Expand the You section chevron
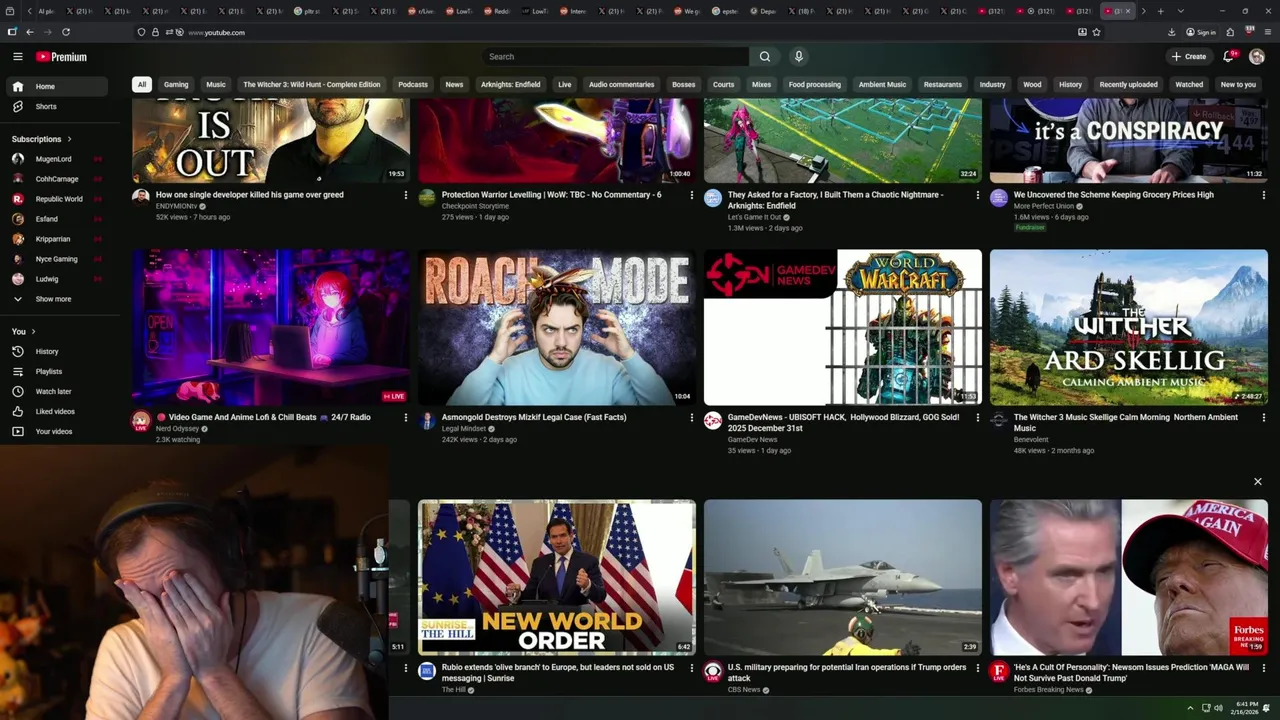The image size is (1280, 720). (33, 332)
